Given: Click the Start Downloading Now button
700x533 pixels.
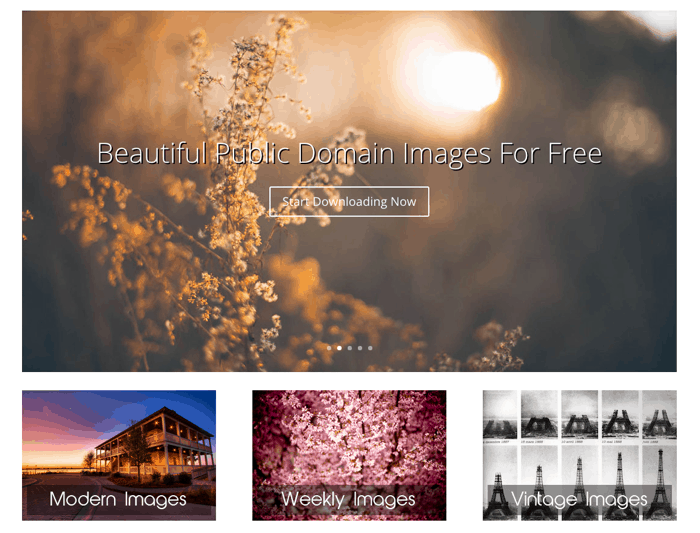Looking at the screenshot, I should point(349,201).
